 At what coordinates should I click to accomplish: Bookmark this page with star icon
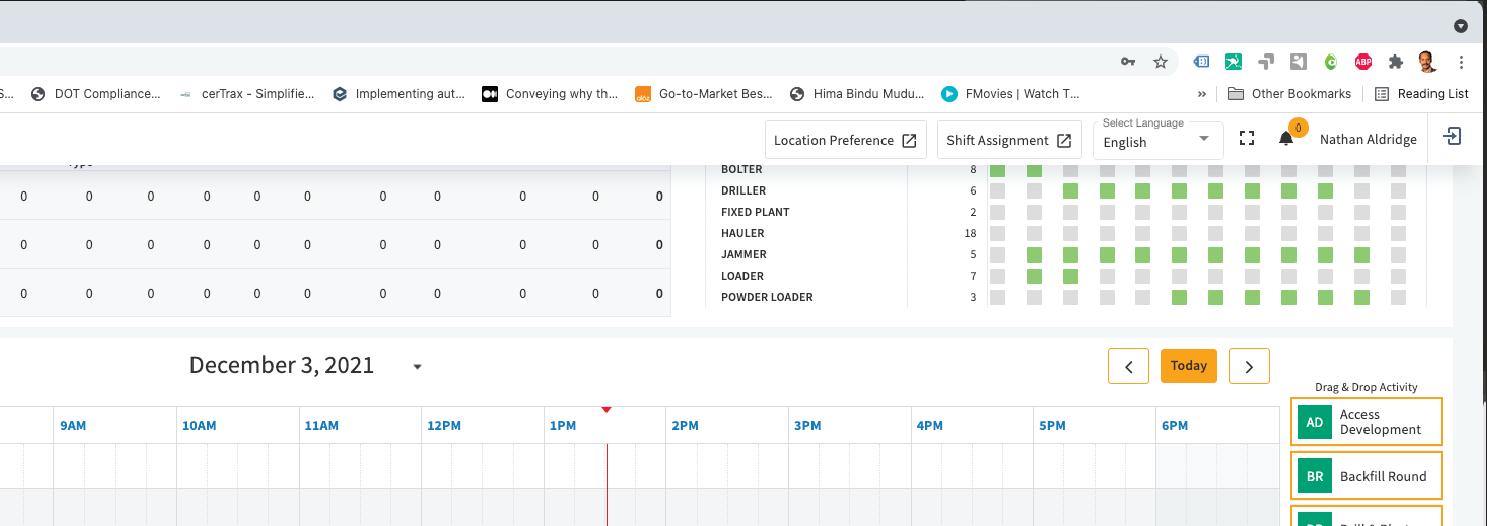pyautogui.click(x=1160, y=62)
